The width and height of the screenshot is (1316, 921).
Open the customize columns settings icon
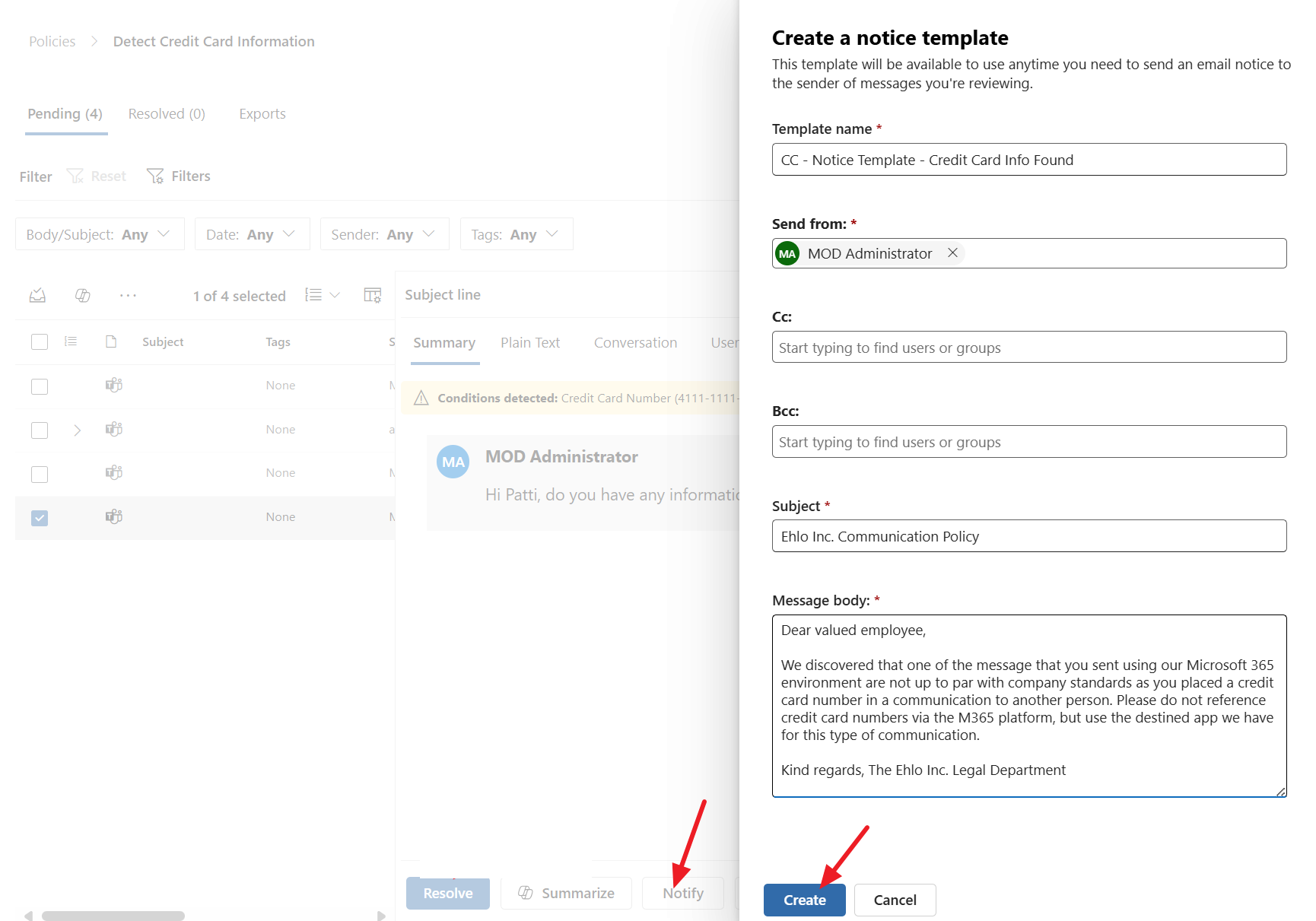373,294
